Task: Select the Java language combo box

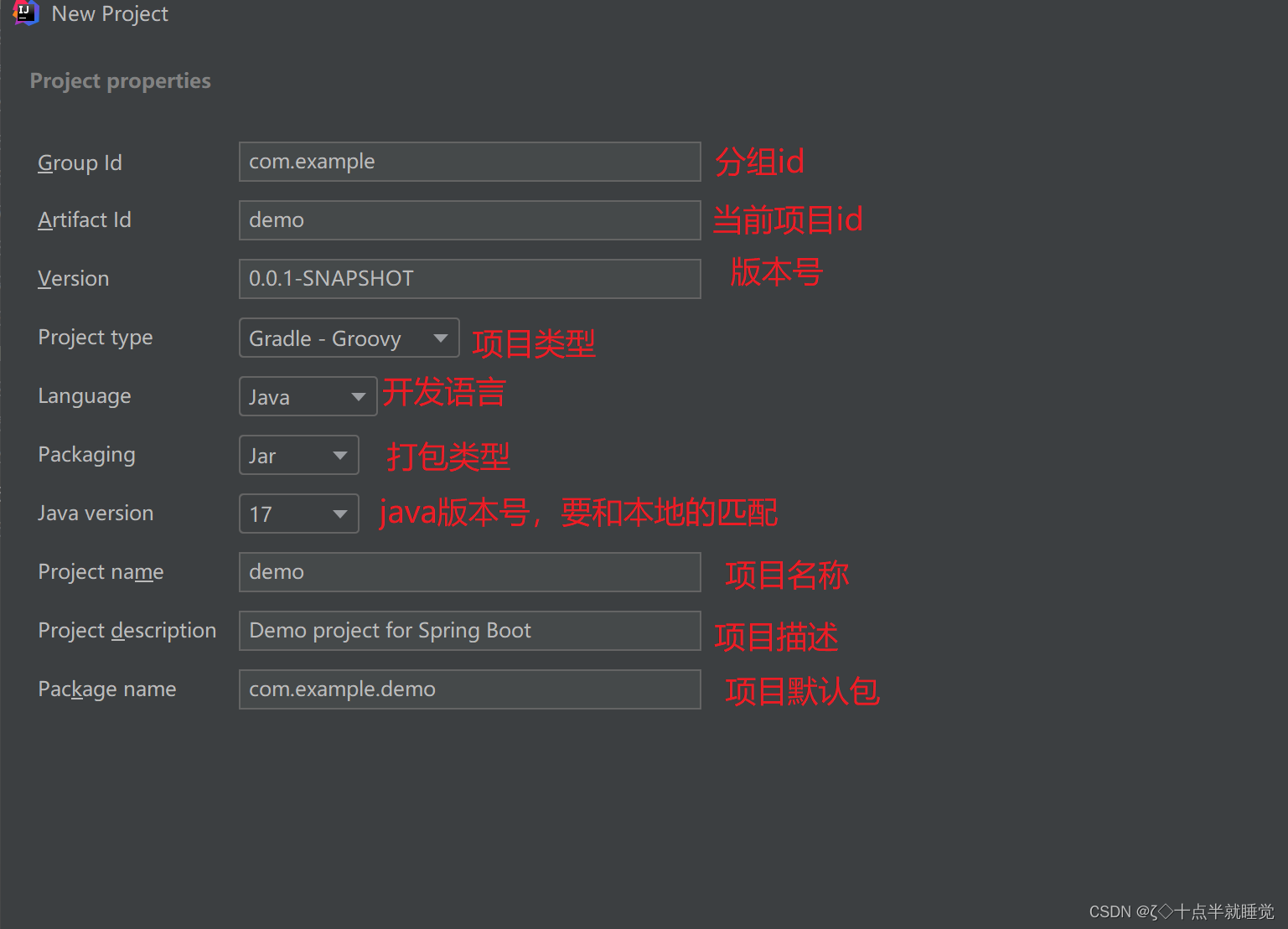Action: [x=308, y=396]
